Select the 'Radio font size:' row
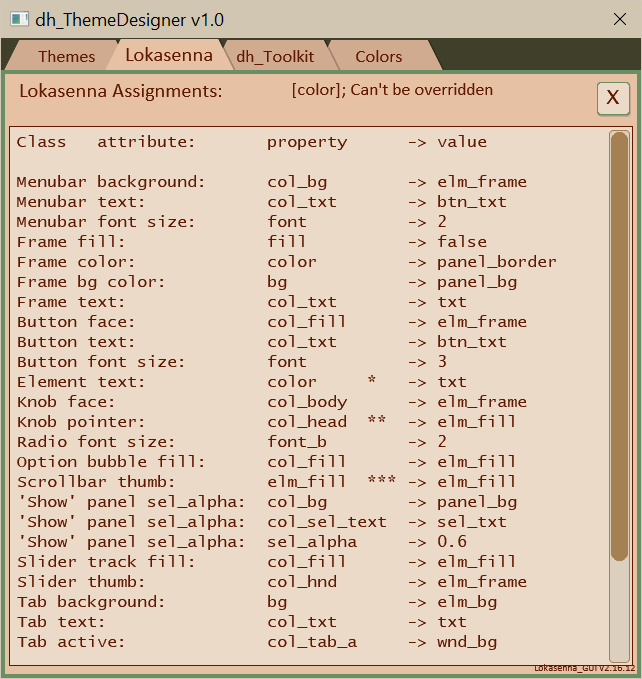 tap(231, 442)
